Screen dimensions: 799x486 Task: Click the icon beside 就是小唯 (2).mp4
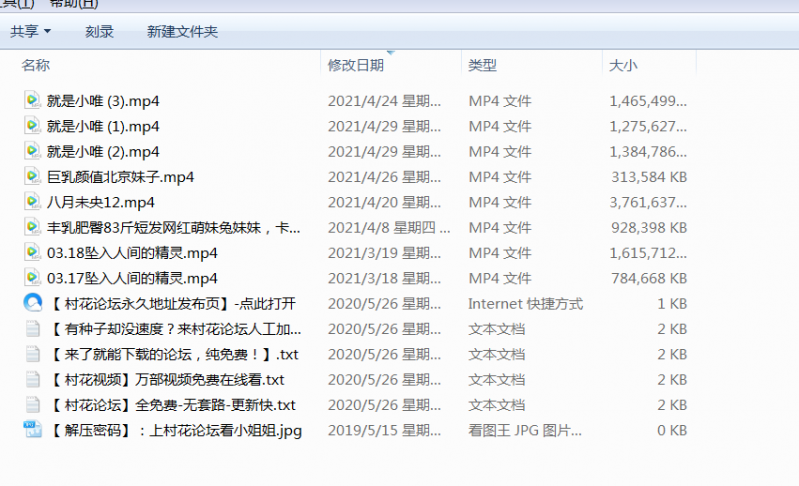pos(33,151)
